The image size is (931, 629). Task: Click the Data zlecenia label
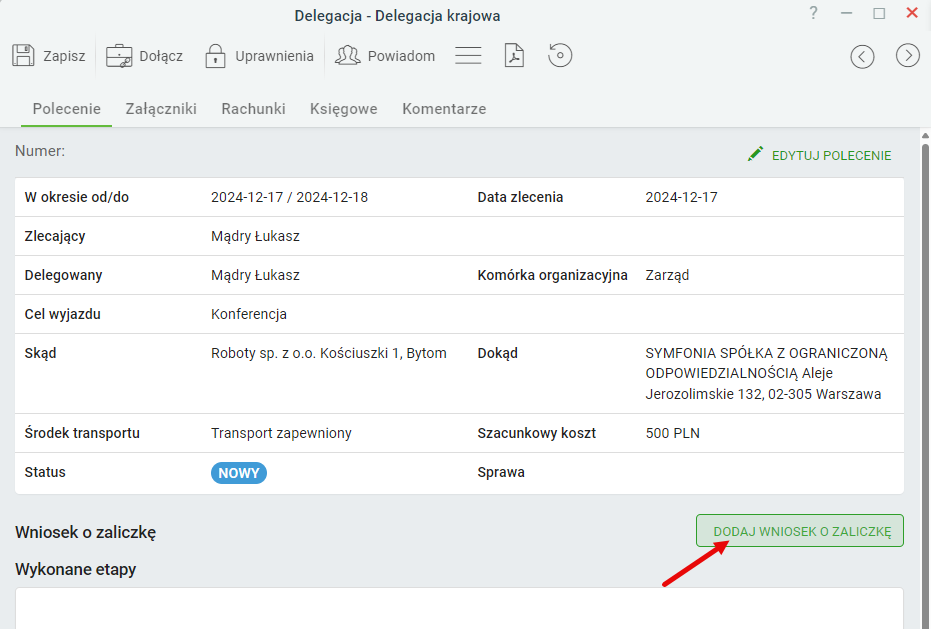(x=520, y=197)
